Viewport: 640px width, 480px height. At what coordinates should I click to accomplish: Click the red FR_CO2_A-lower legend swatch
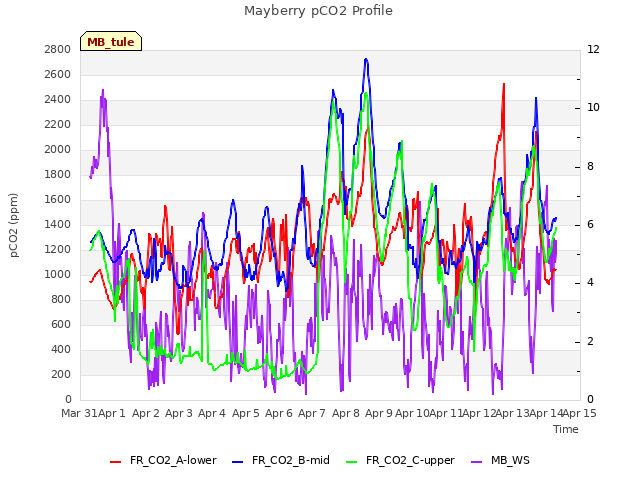(116, 462)
